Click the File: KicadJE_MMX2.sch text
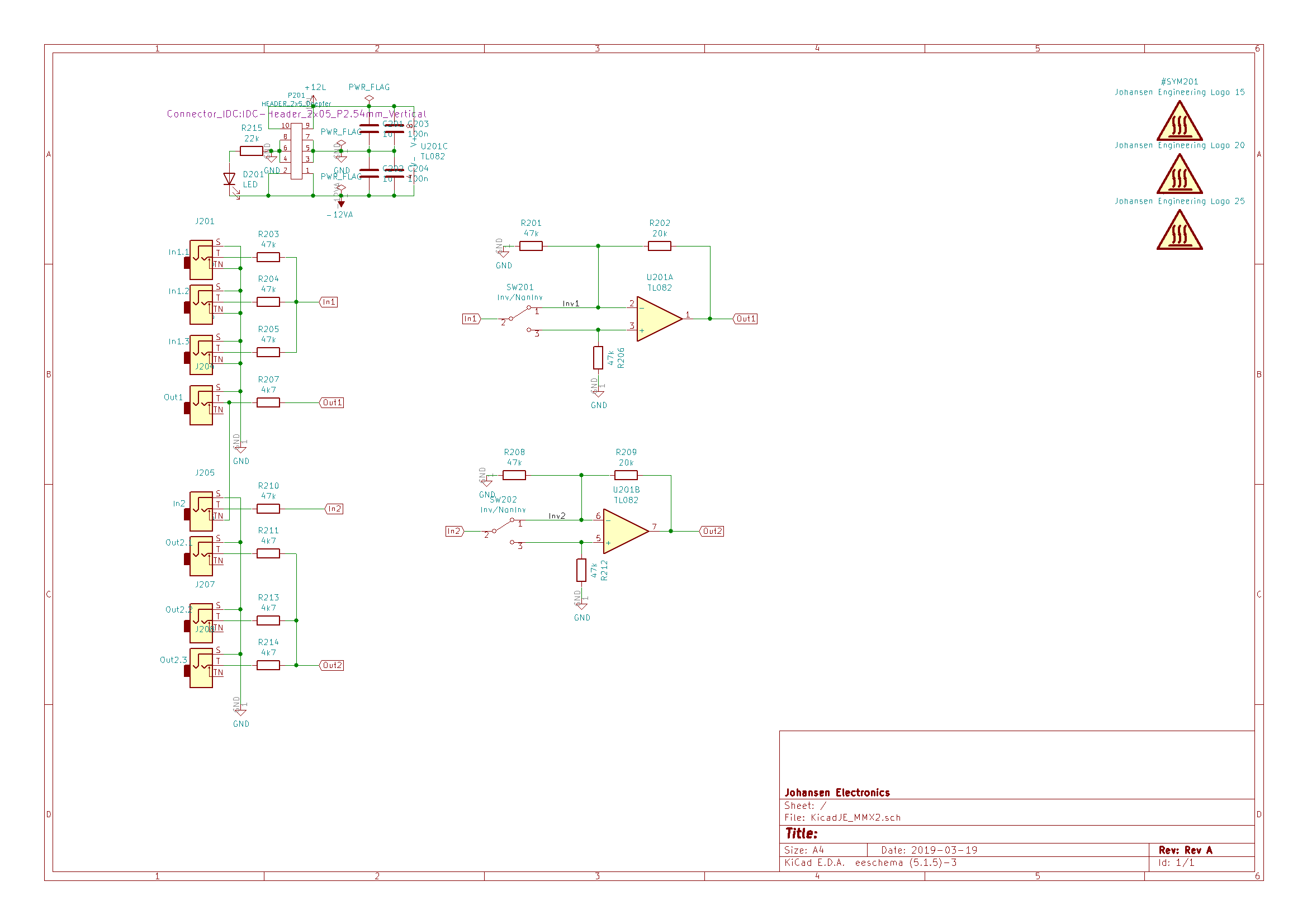The width and height of the screenshot is (1307, 924). pyautogui.click(x=842, y=818)
